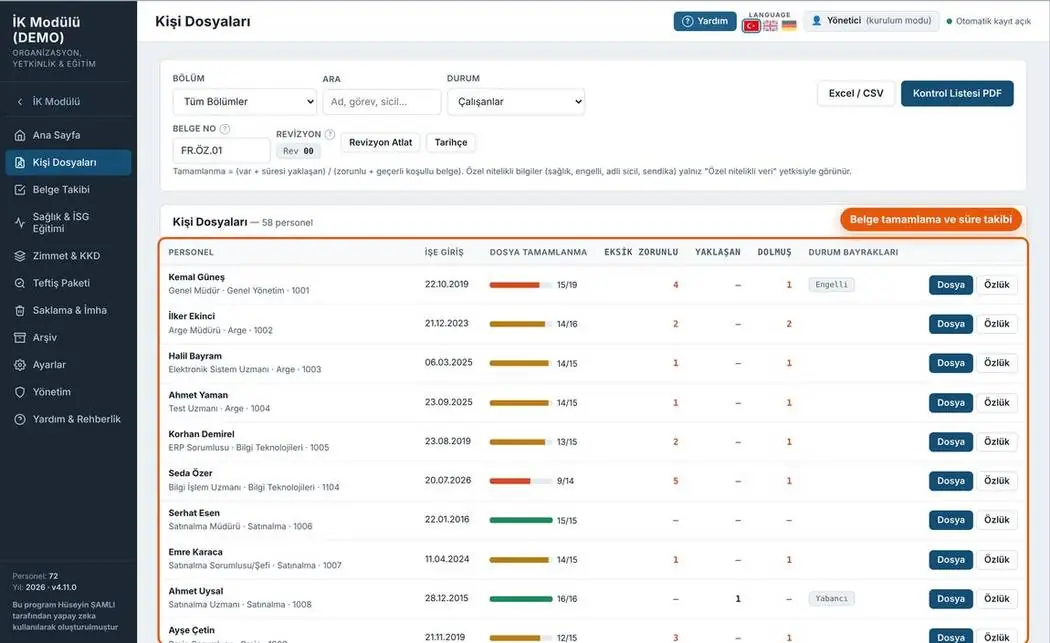Switch language with the Turkish flag
1050x643 pixels.
click(x=751, y=26)
